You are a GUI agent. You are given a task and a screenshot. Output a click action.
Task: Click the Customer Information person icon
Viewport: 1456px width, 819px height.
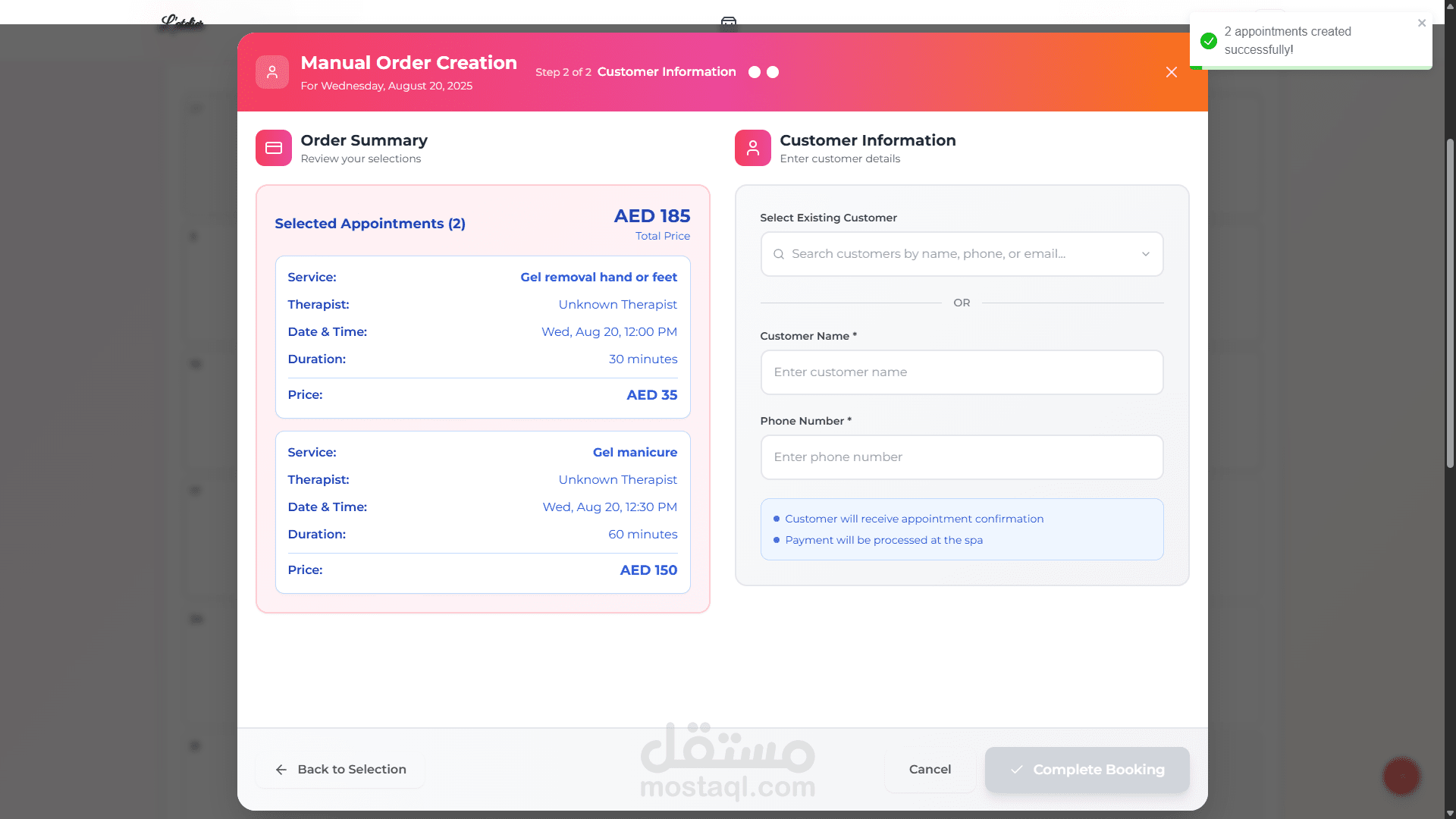tap(752, 148)
